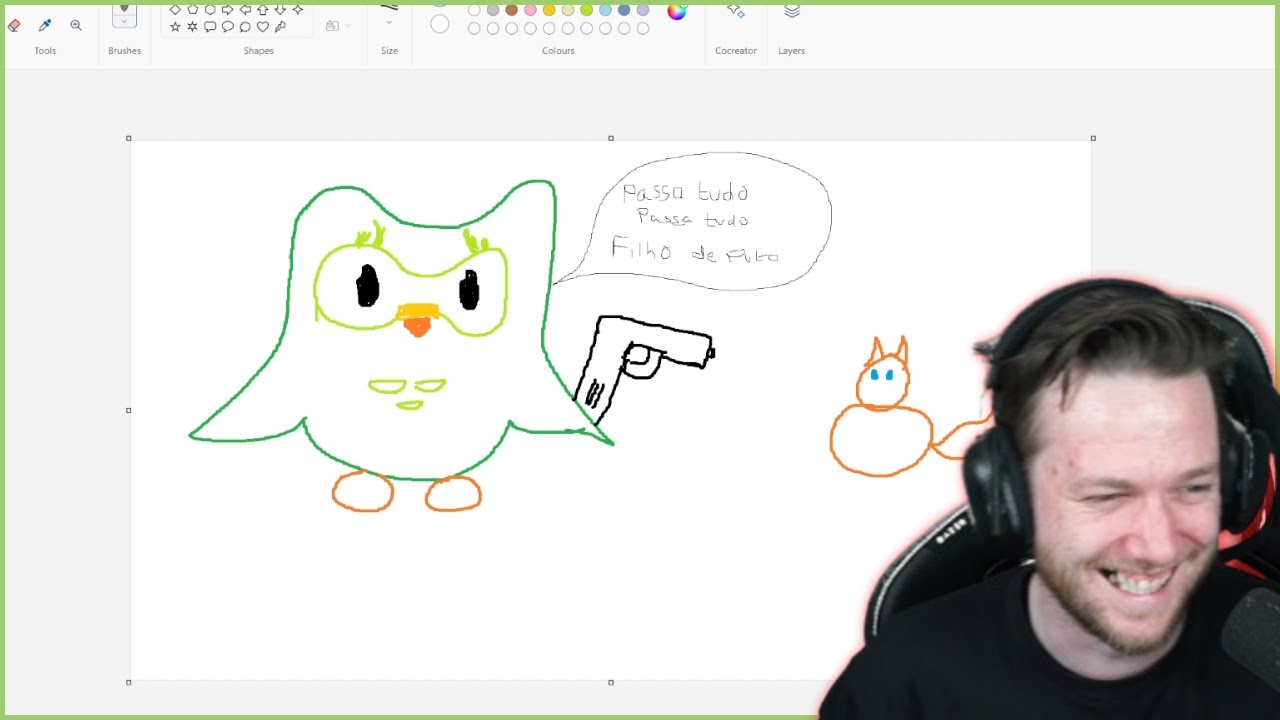This screenshot has width=1280, height=720.
Task: Choose the diamond shape
Action: [175, 9]
